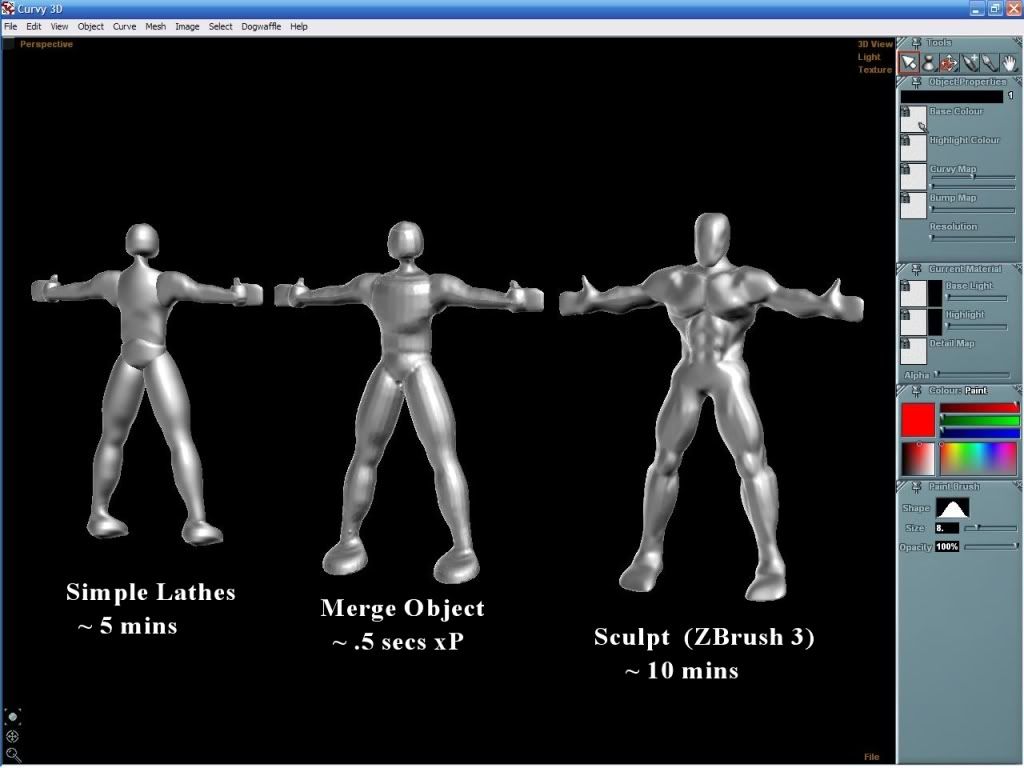Choose the red move/transform tool
Screen dimensions: 1024x768
[949, 63]
